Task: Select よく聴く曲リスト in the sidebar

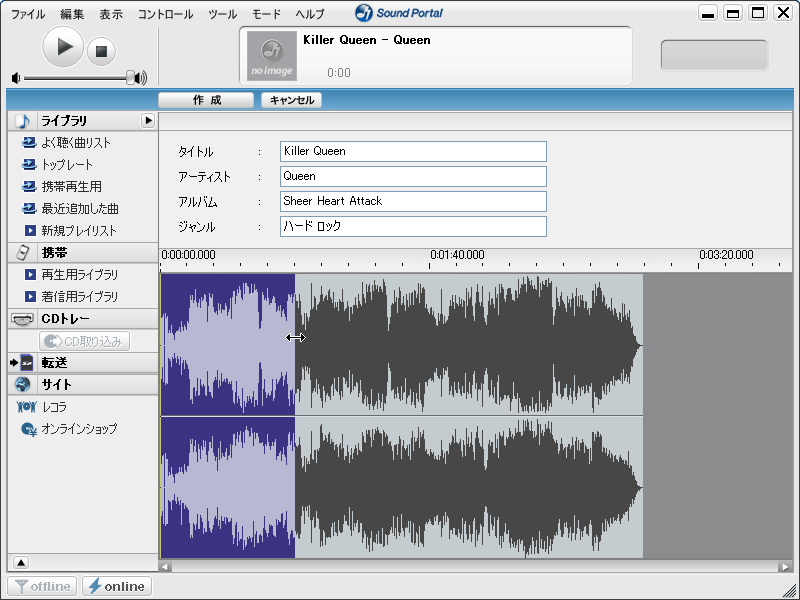Action: point(76,143)
